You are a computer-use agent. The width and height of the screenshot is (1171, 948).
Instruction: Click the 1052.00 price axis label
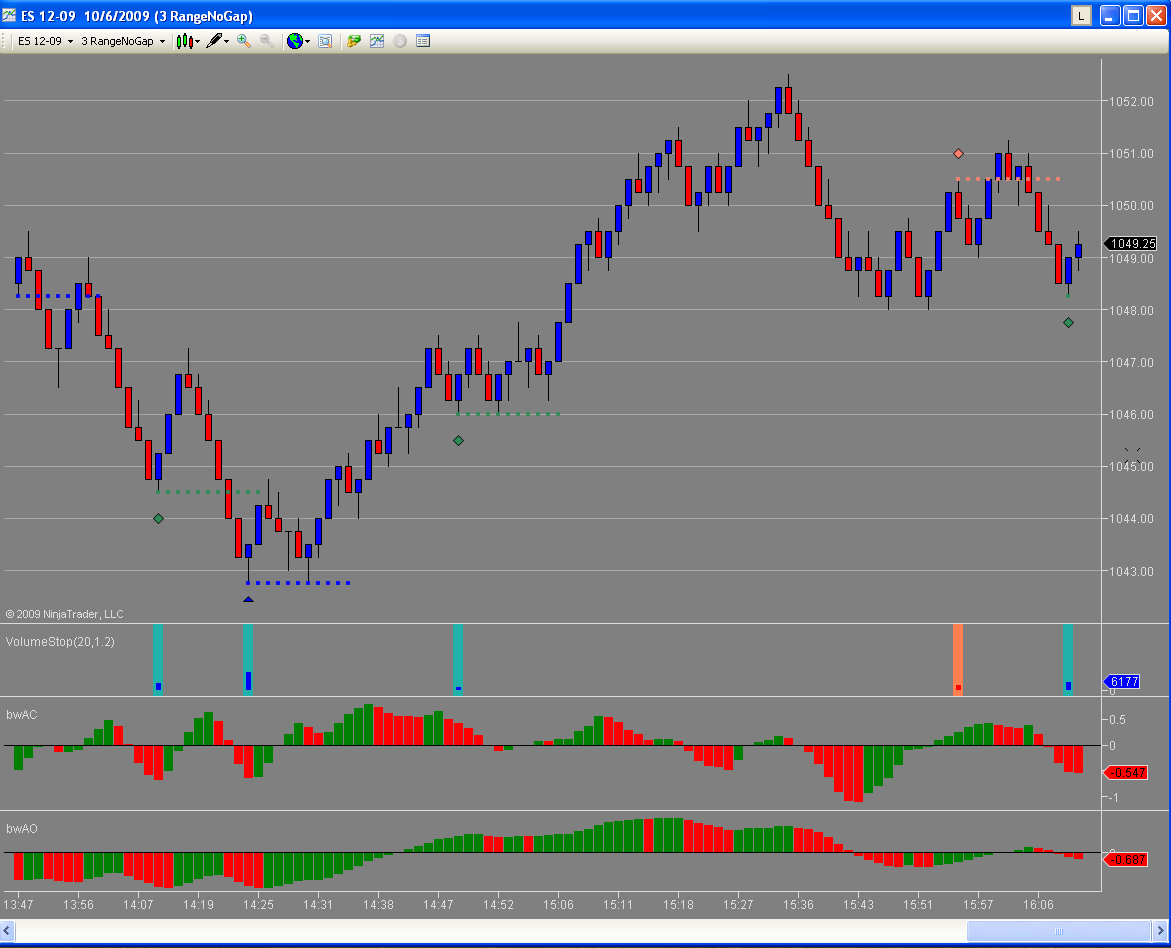pos(1131,102)
